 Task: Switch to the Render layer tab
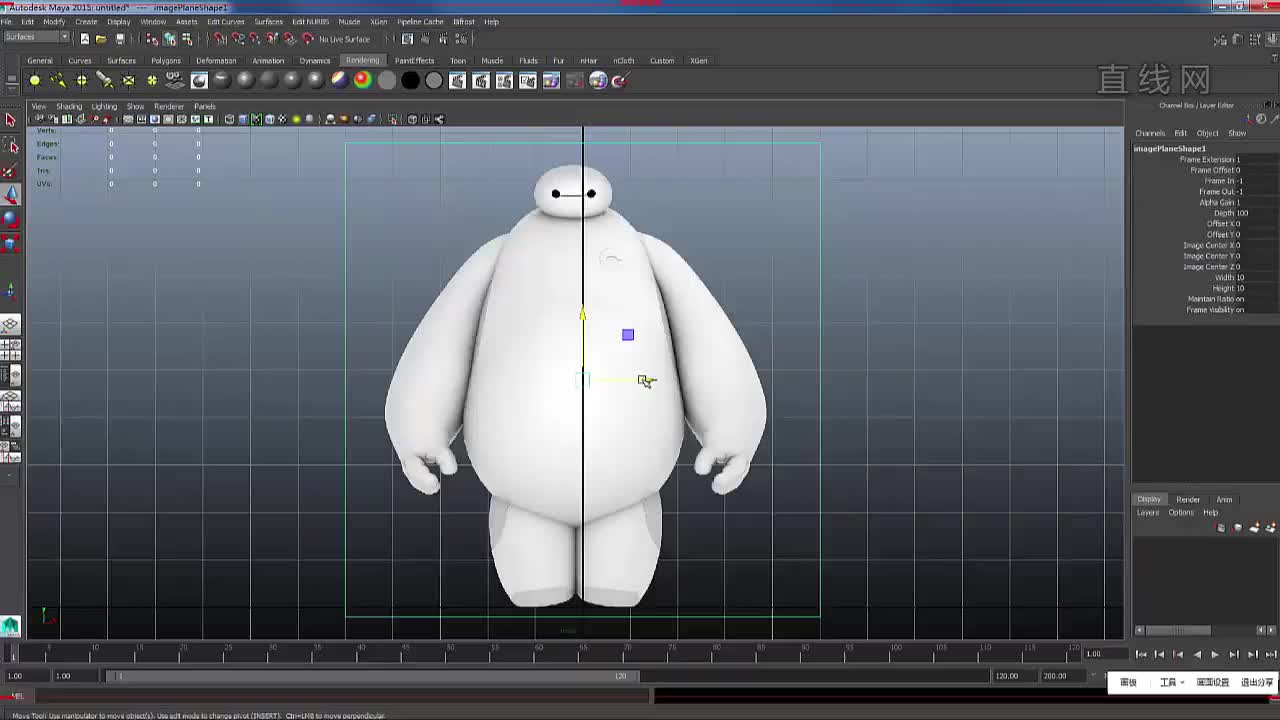click(x=1187, y=499)
